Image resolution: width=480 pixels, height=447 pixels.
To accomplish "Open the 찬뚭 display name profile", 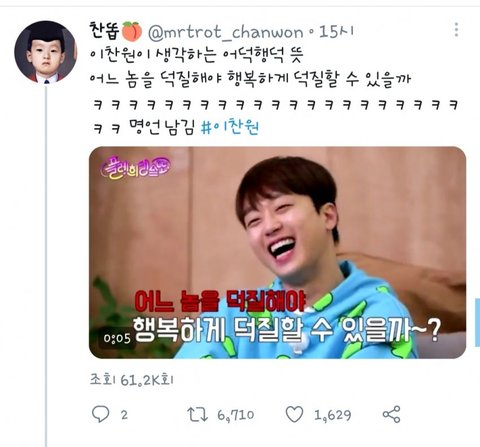I will click(x=104, y=31).
